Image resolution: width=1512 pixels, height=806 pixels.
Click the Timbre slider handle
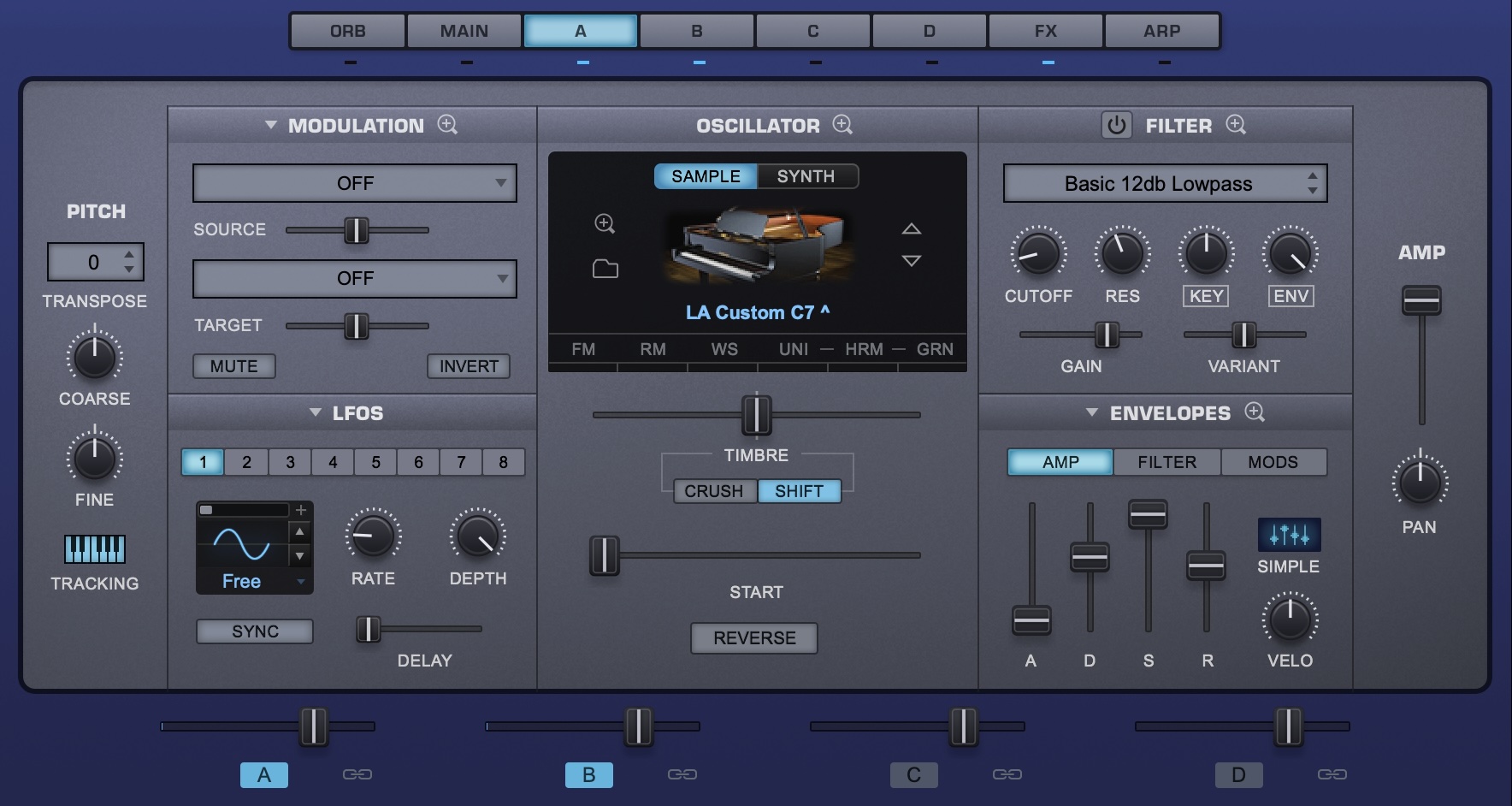click(x=756, y=415)
